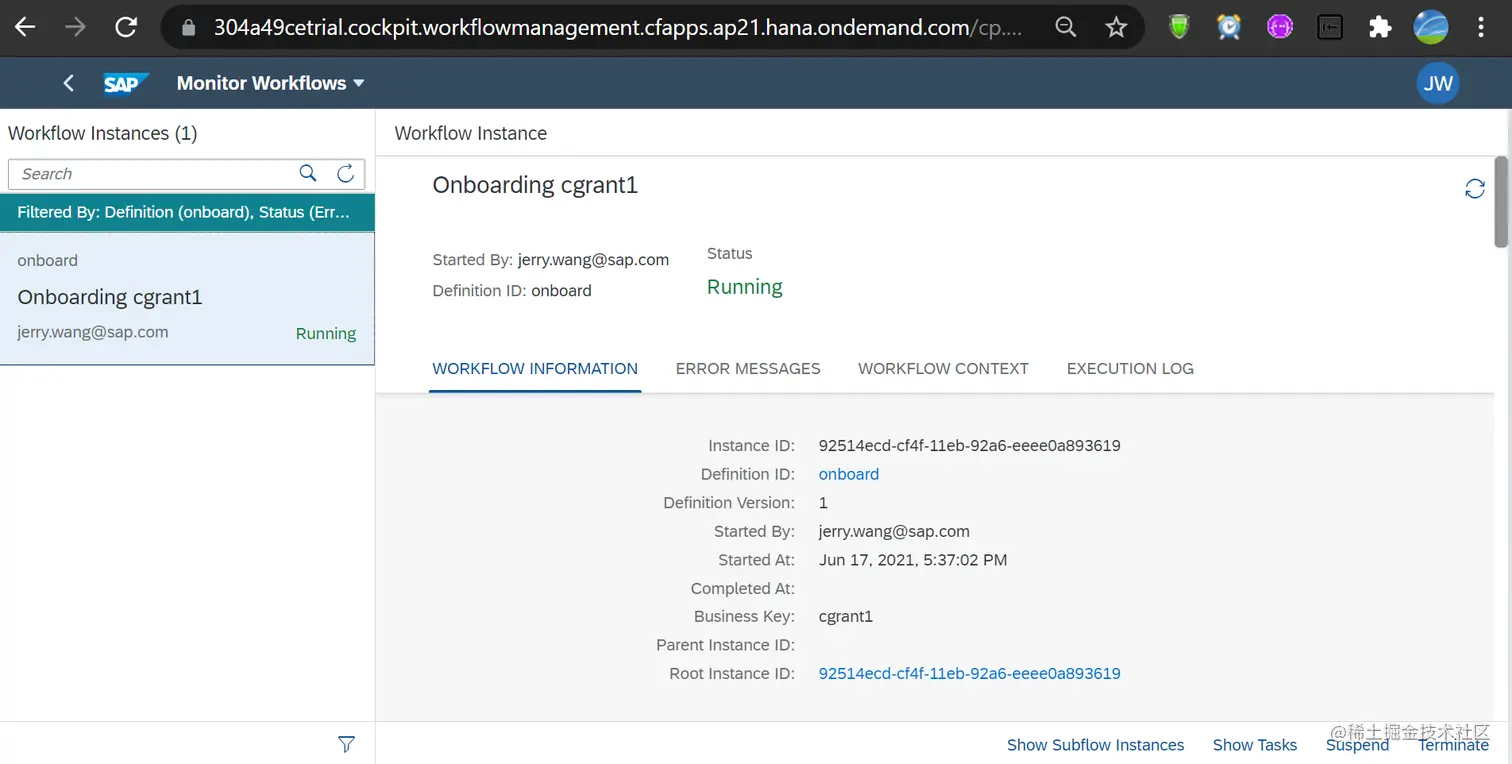Click the Onboarding cgrant1 heading
1512x764 pixels.
pyautogui.click(x=535, y=185)
